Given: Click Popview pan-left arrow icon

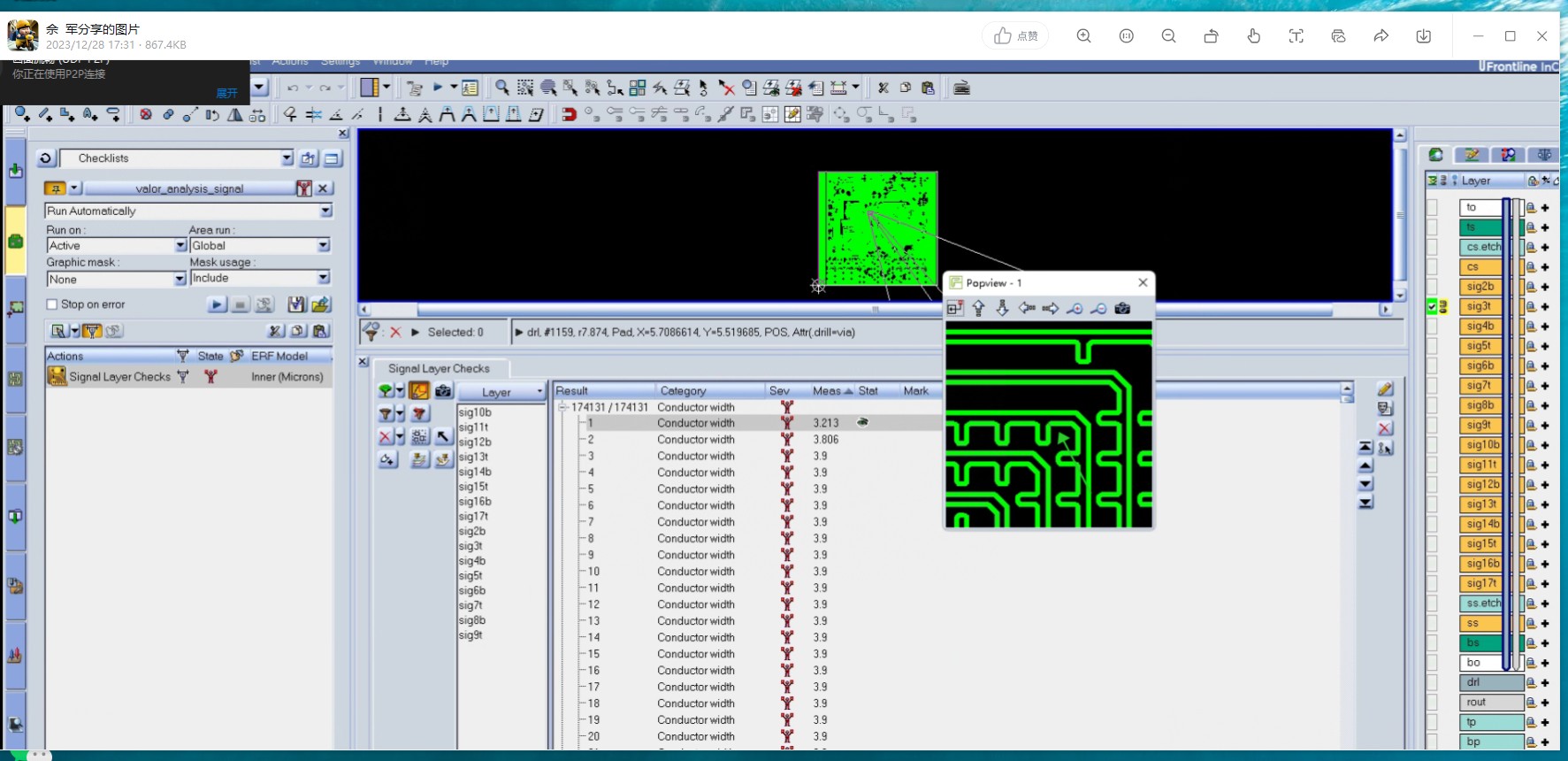Looking at the screenshot, I should point(1027,308).
